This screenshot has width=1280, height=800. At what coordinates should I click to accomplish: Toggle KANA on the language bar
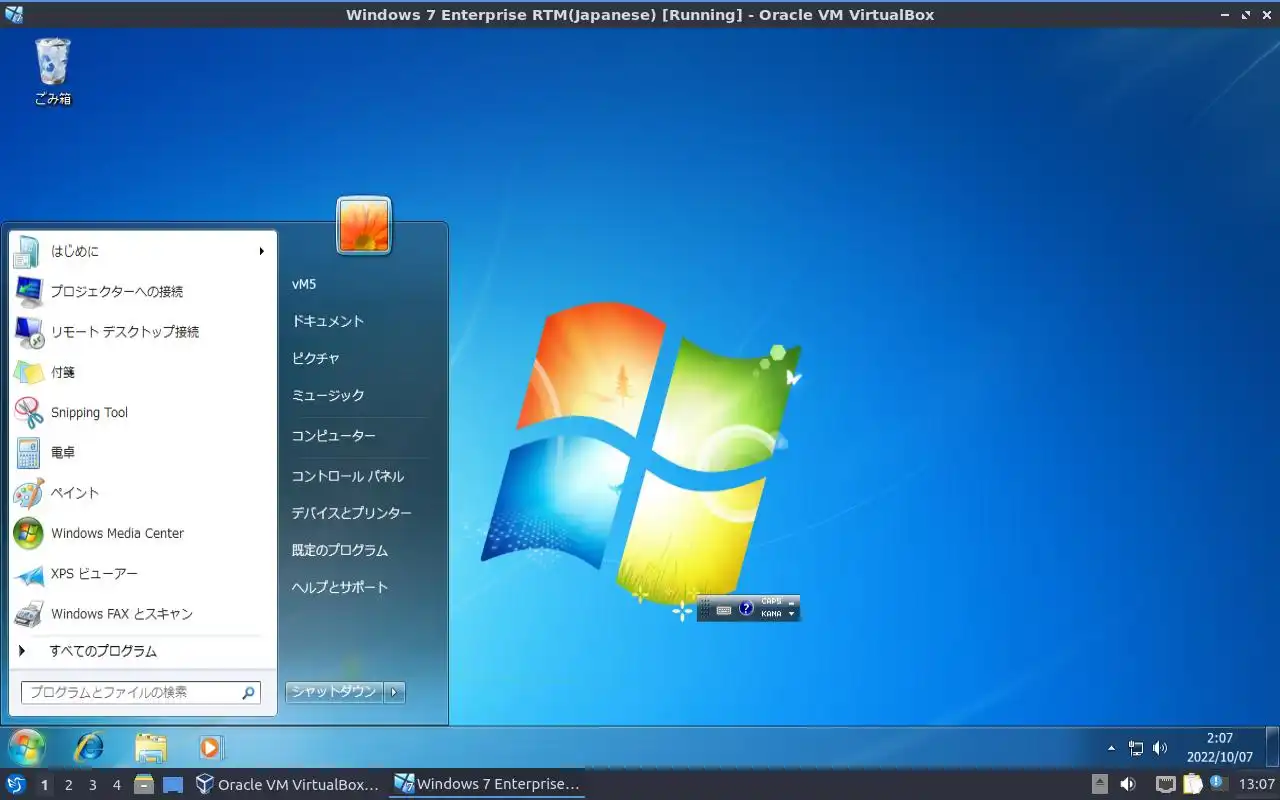[771, 614]
